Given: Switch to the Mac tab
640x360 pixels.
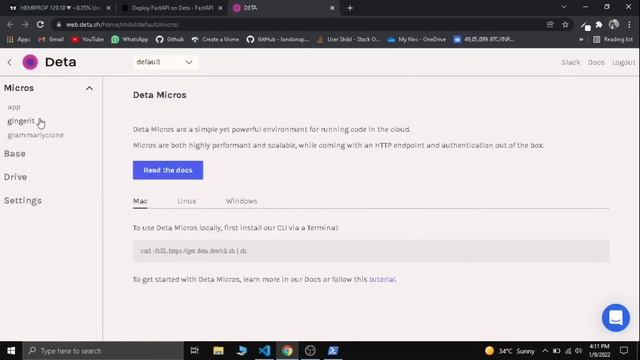Looking at the screenshot, I should coord(140,201).
